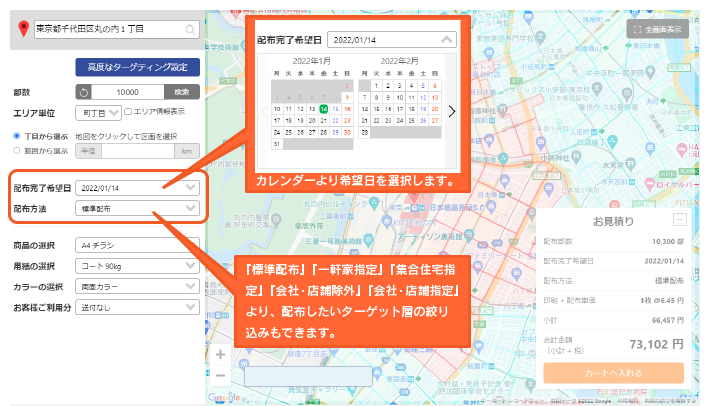Open 商品の選択 A4チラシ dropdown
The image size is (713, 406).
pyautogui.click(x=137, y=245)
